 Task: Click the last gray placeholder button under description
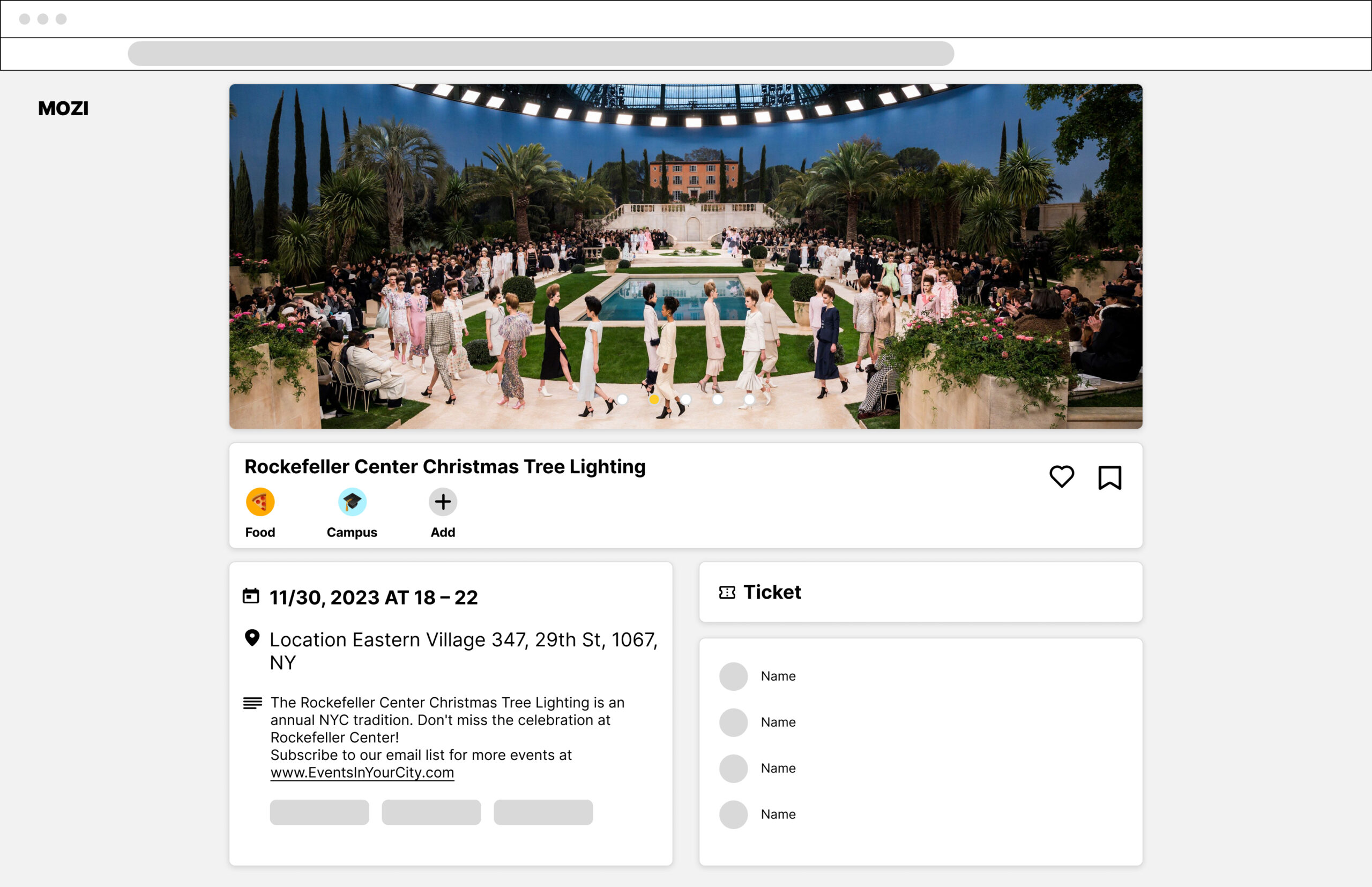[543, 812]
